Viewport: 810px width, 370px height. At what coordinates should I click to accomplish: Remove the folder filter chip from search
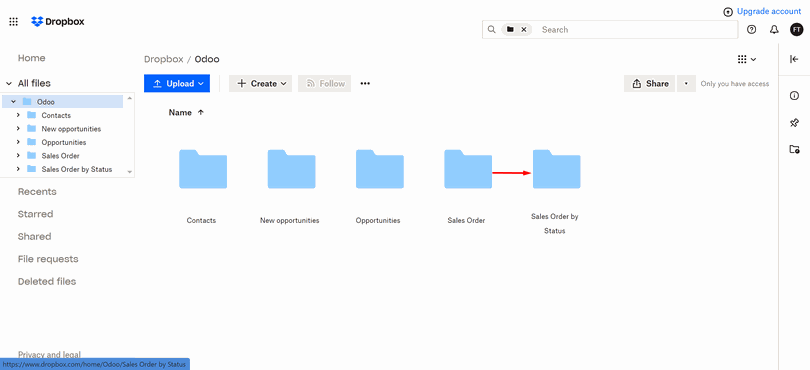[524, 29]
